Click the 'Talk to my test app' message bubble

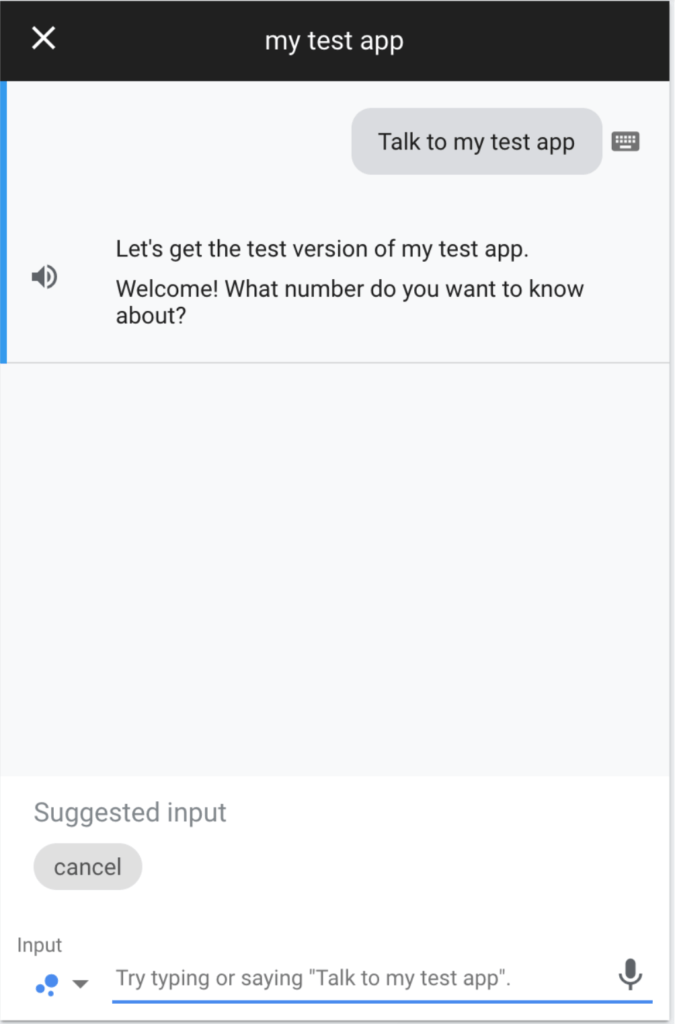[476, 142]
